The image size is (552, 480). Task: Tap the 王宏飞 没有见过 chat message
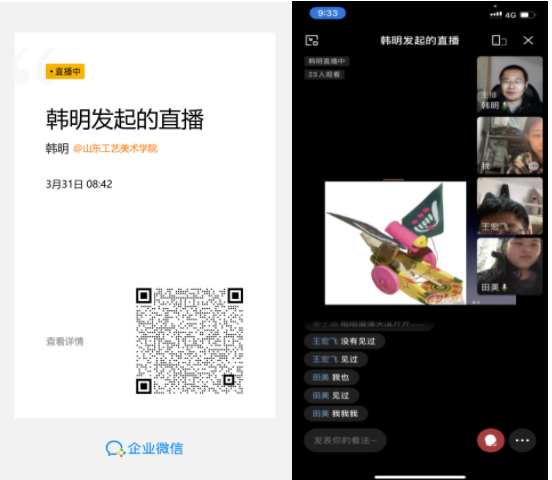click(344, 341)
